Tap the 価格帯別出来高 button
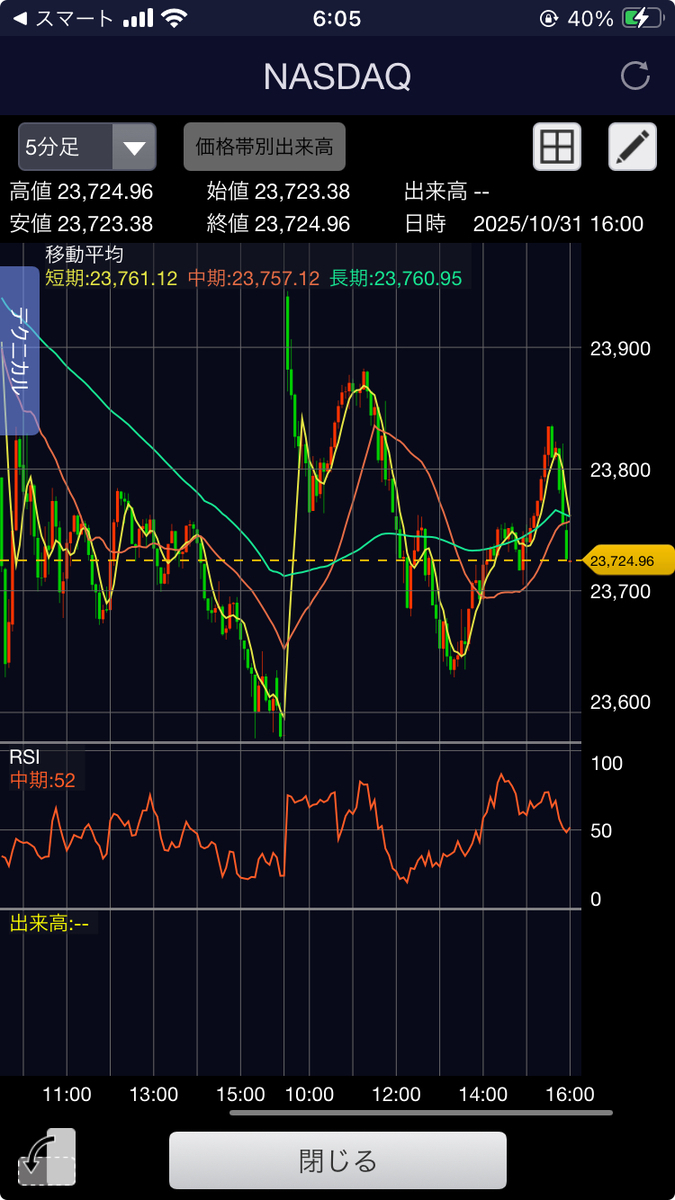This screenshot has width=675, height=1200. pos(264,148)
